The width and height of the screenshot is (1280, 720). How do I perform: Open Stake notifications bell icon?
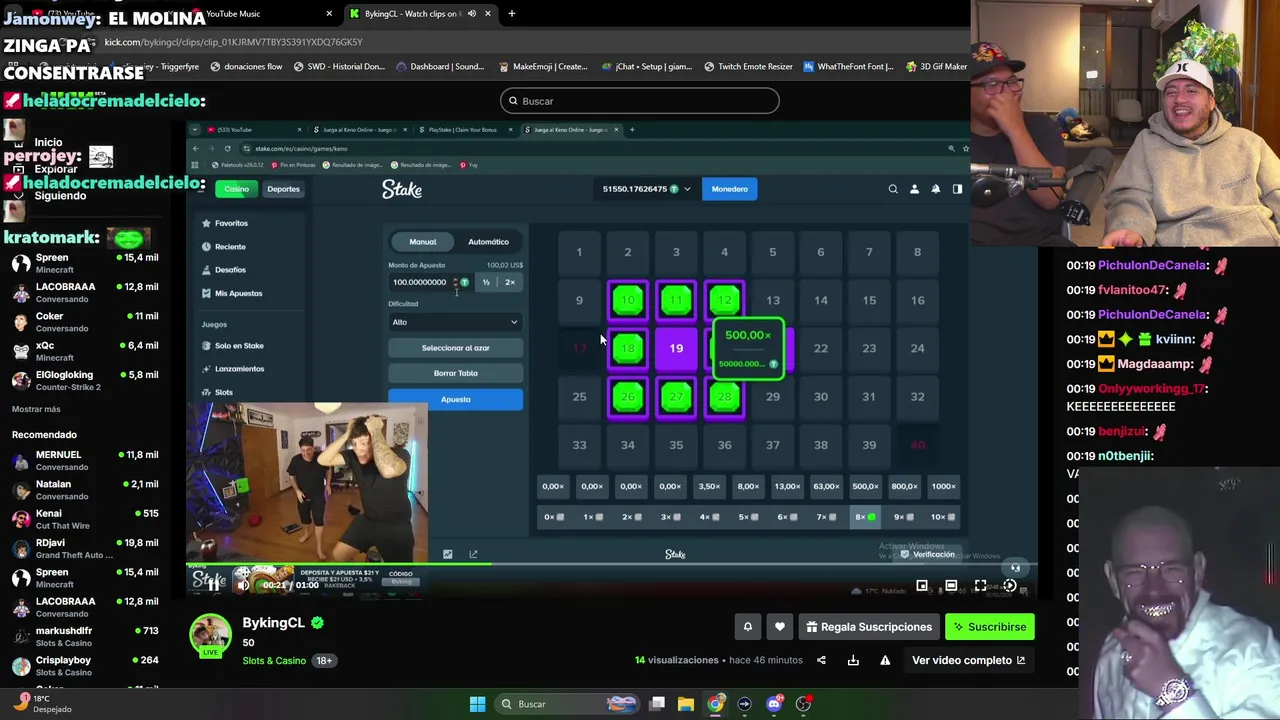pos(936,189)
